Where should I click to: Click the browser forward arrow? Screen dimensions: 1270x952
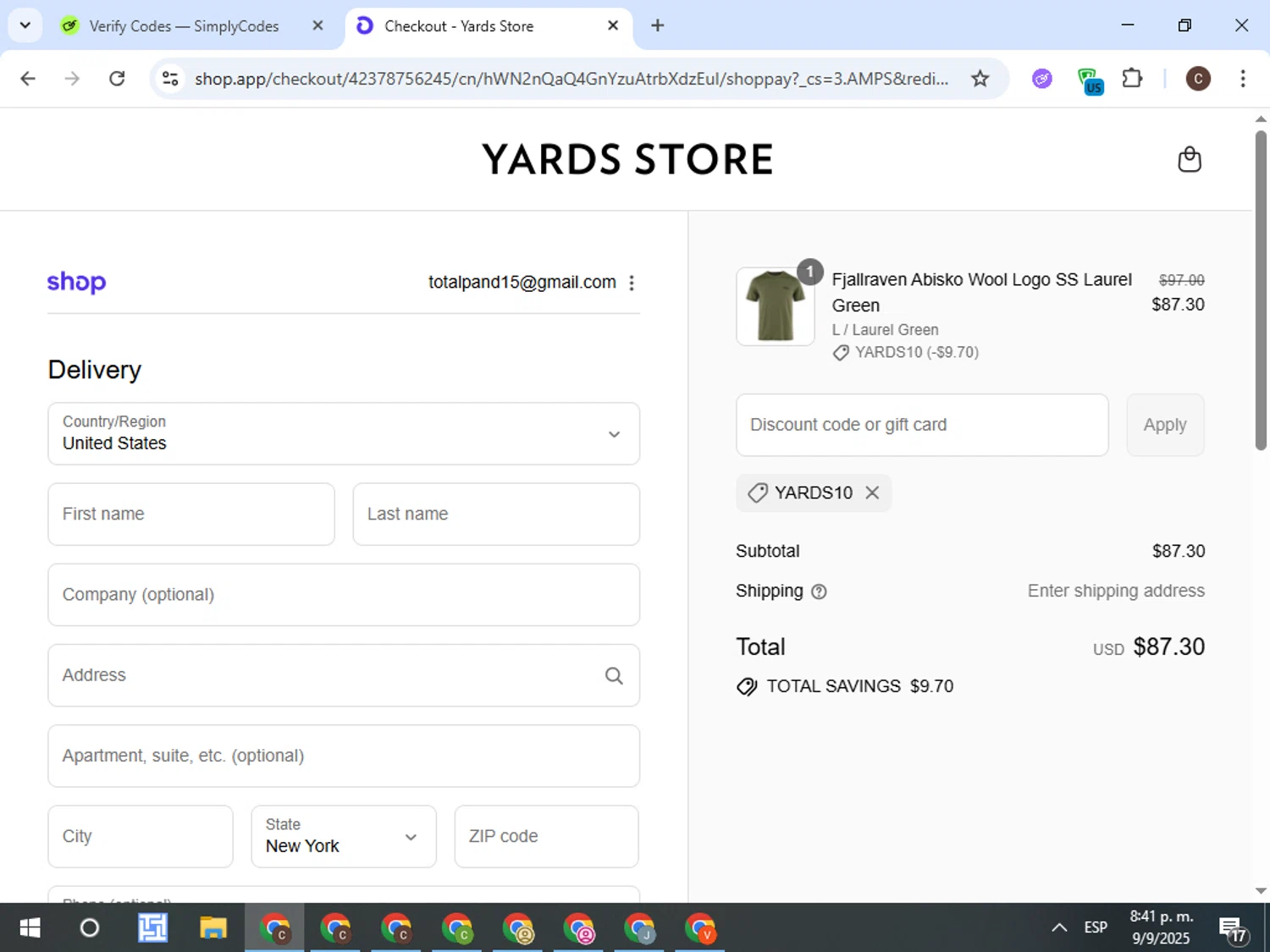pyautogui.click(x=72, y=79)
